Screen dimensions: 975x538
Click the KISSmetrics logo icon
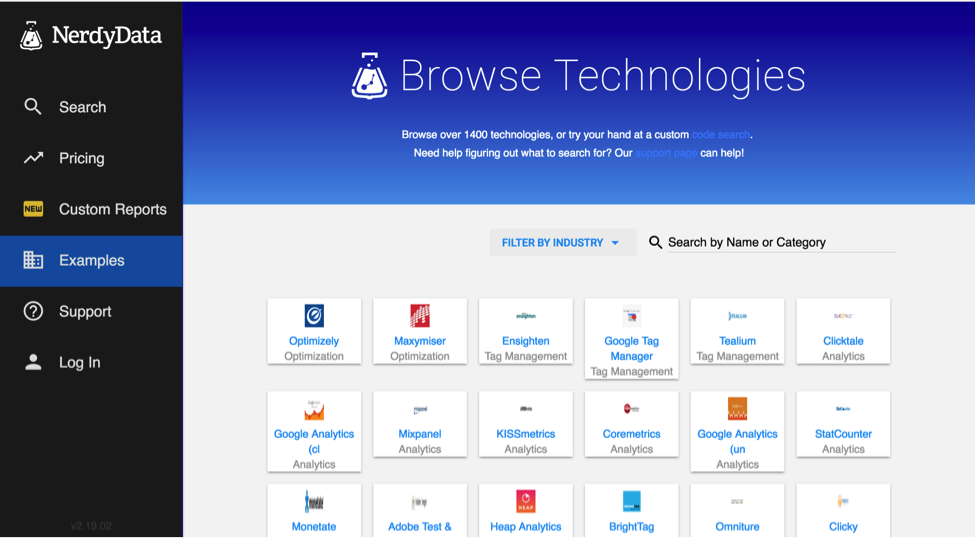[526, 409]
